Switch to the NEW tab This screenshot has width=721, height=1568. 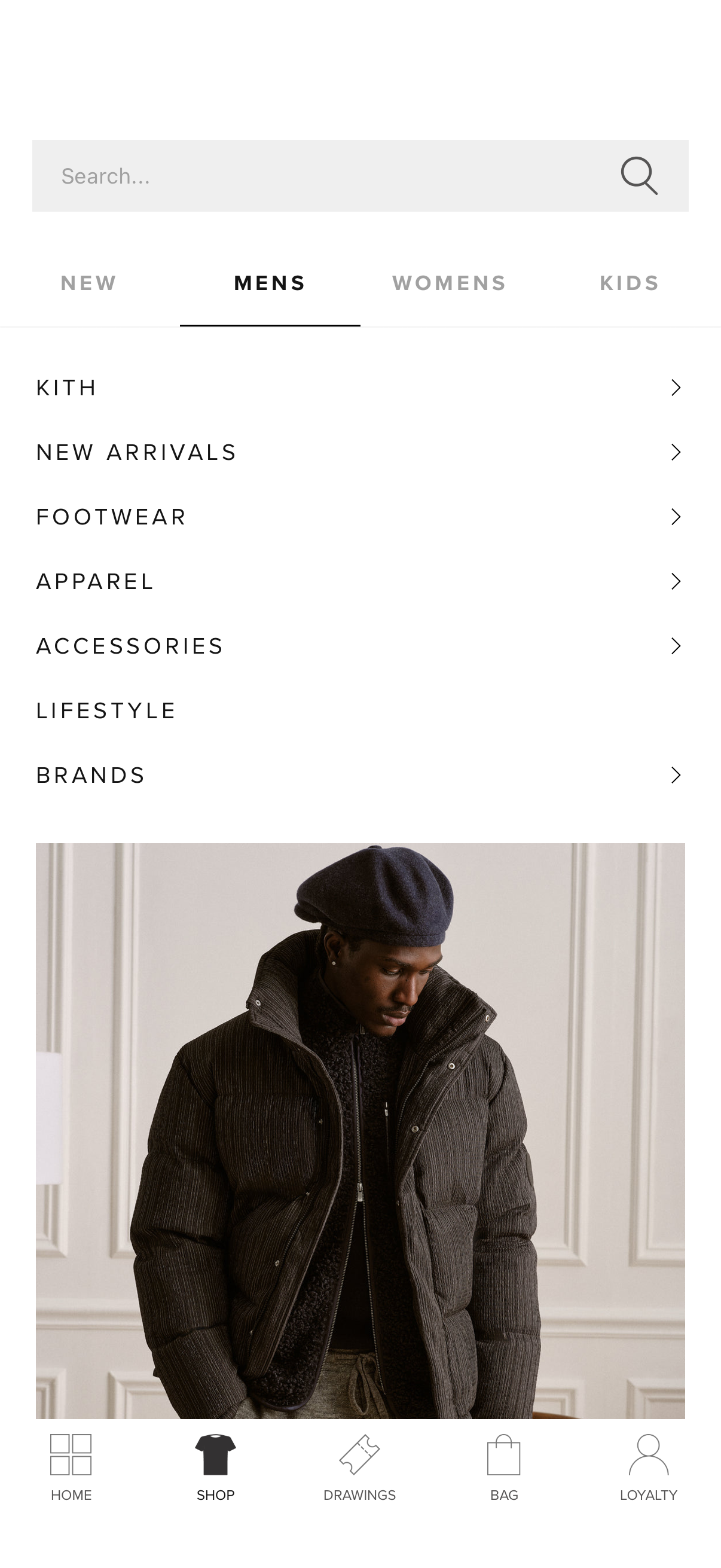[89, 283]
